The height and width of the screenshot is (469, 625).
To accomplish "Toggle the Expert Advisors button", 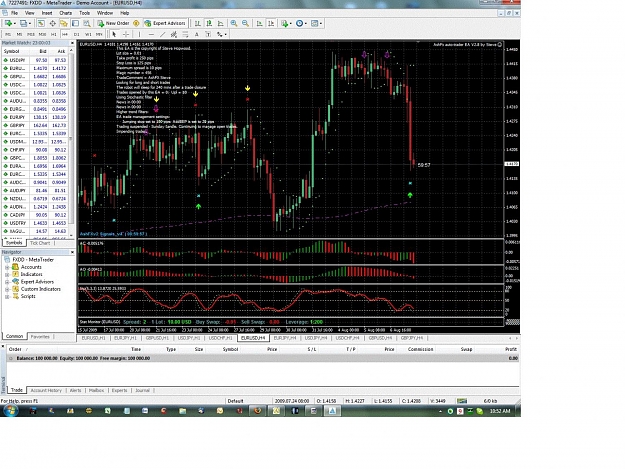I will click(165, 24).
